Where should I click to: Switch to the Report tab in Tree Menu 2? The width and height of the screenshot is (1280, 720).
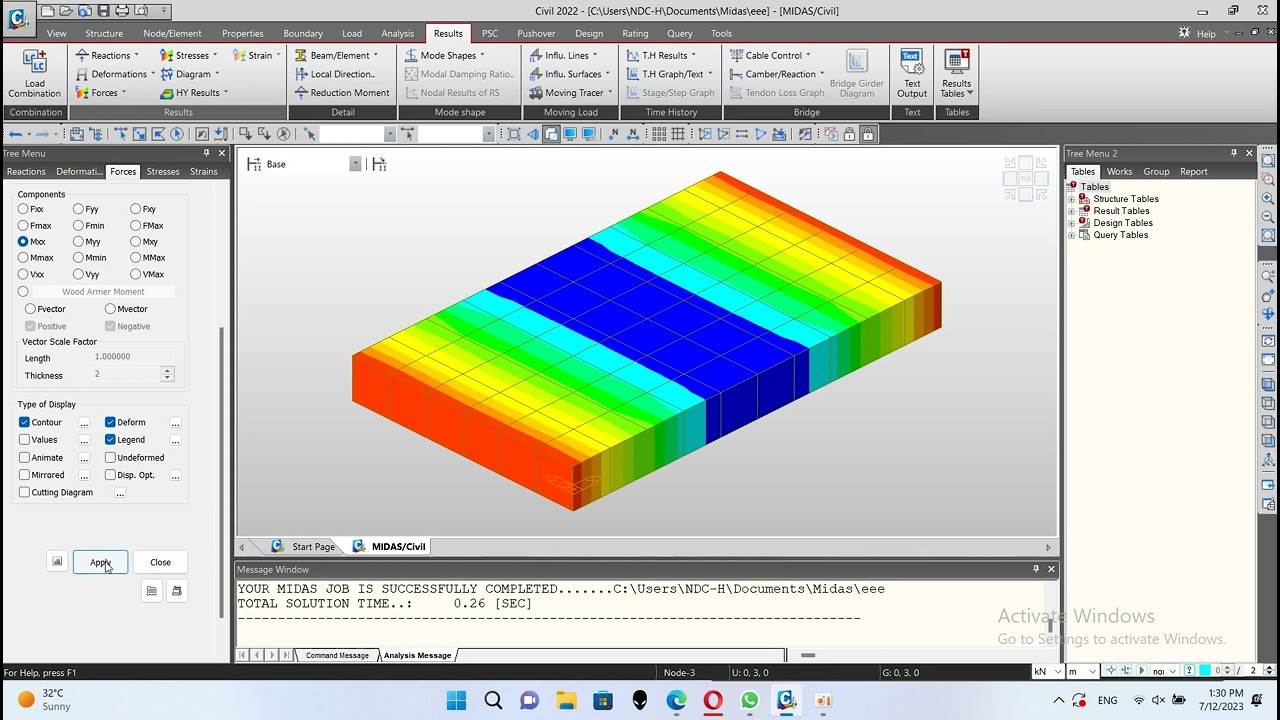pyautogui.click(x=1193, y=172)
